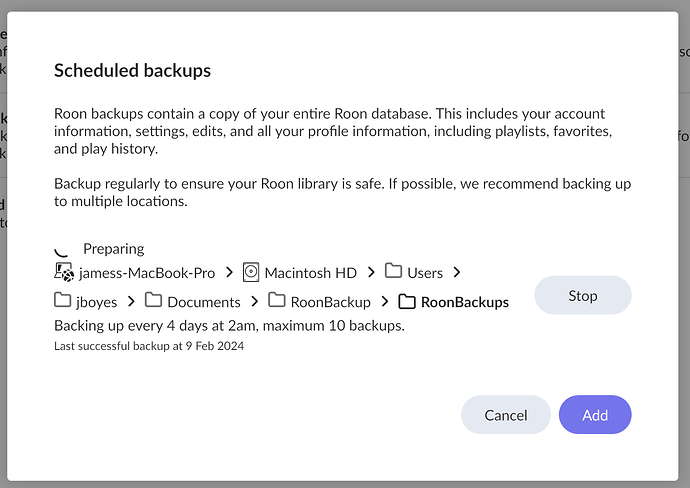Click the RoonBackup folder icon
The height and width of the screenshot is (488, 690).
(x=277, y=300)
